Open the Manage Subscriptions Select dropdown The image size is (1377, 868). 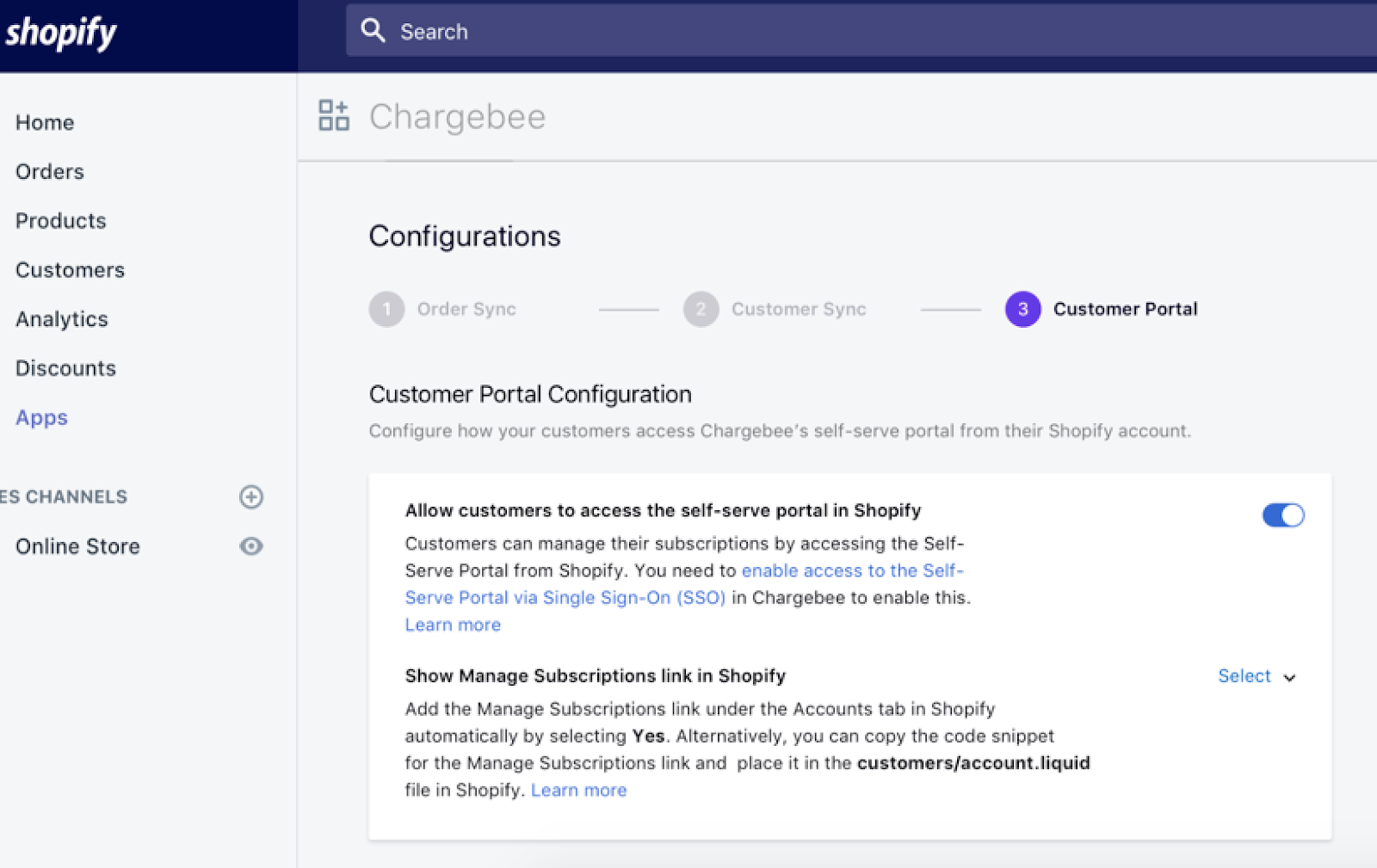(x=1244, y=676)
